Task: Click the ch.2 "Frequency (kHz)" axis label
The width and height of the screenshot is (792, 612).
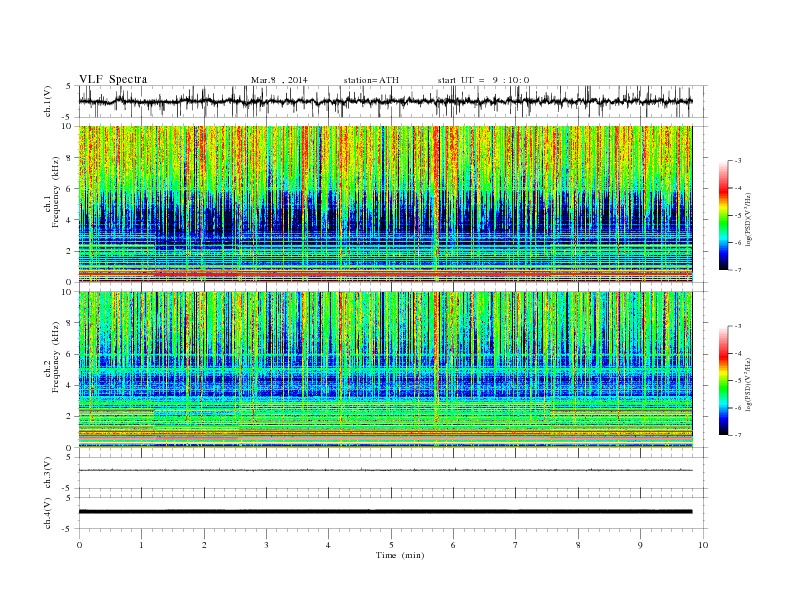Action: tap(55, 356)
